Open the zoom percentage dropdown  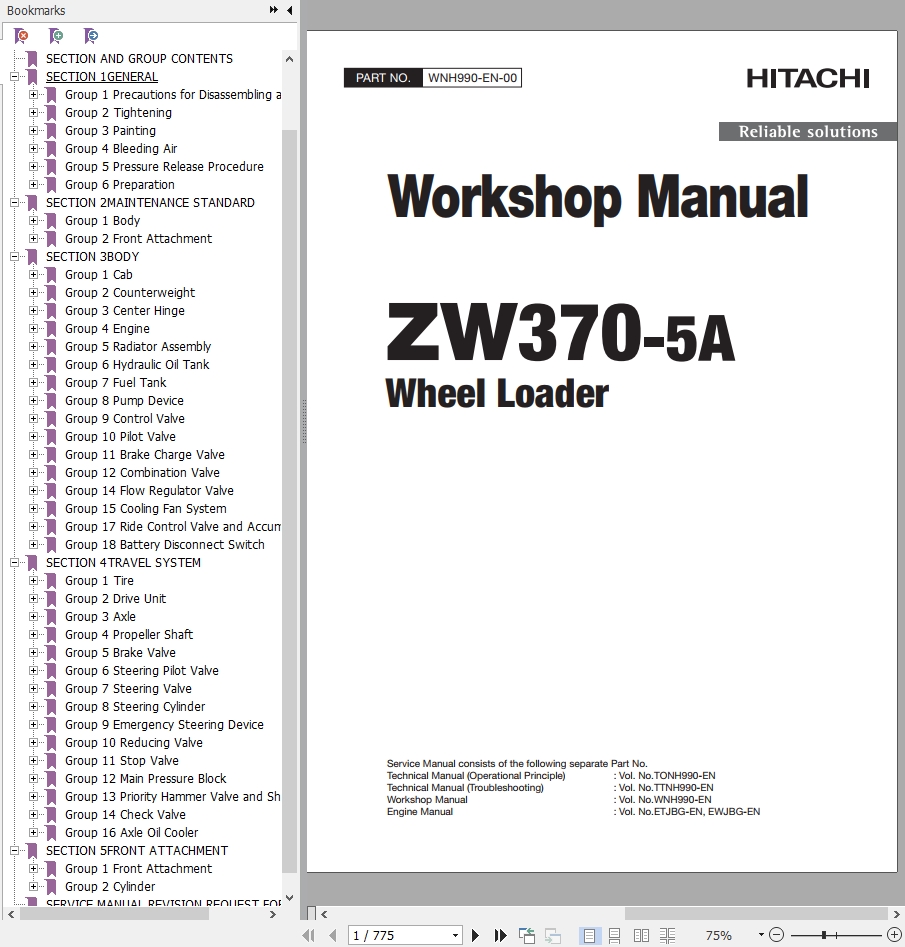click(761, 935)
